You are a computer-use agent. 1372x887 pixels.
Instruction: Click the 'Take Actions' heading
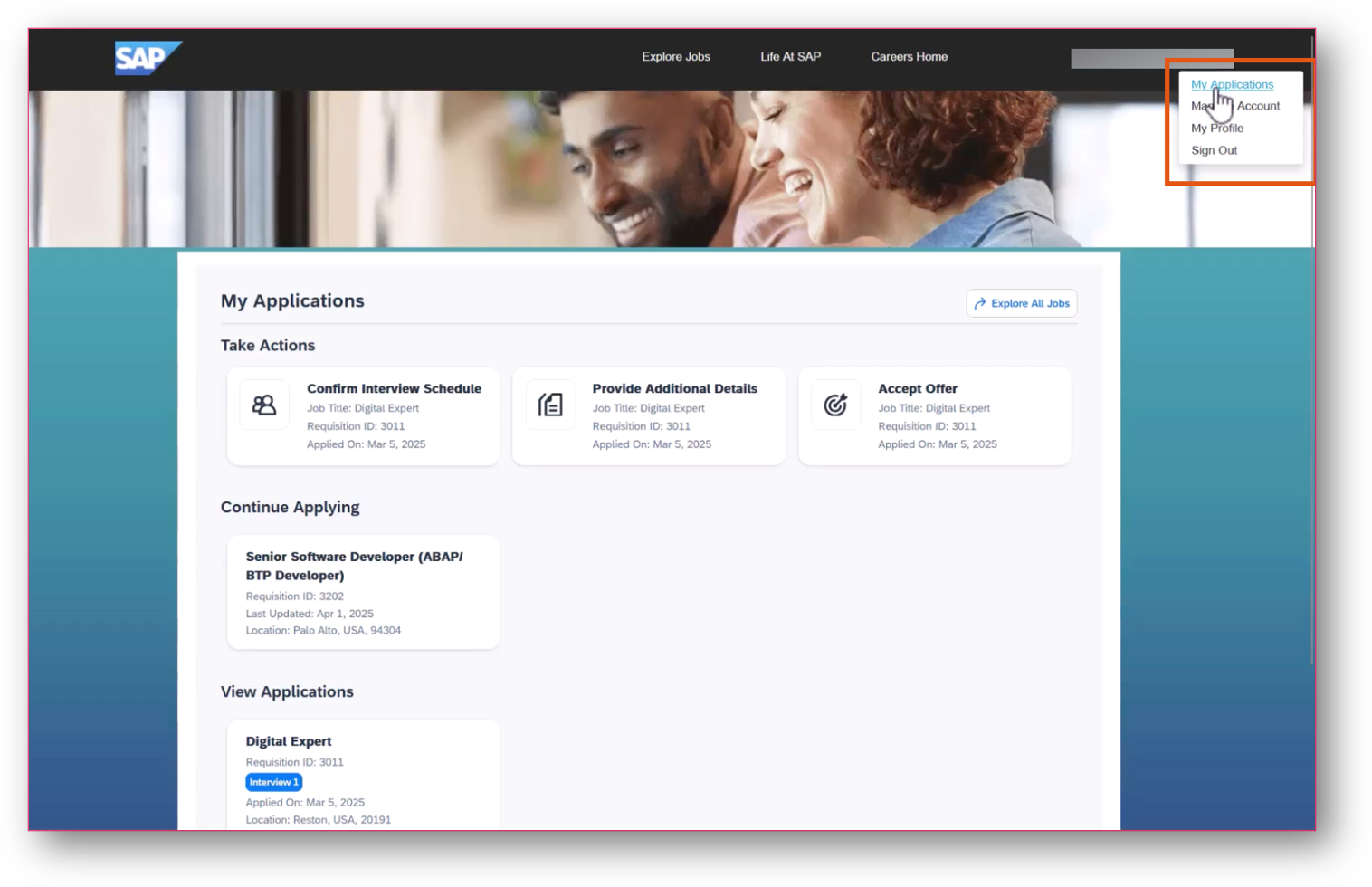(268, 346)
